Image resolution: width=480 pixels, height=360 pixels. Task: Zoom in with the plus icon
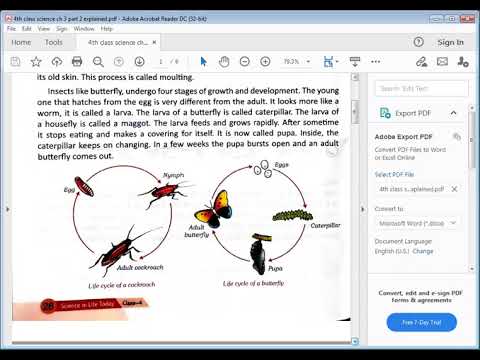tap(265, 62)
